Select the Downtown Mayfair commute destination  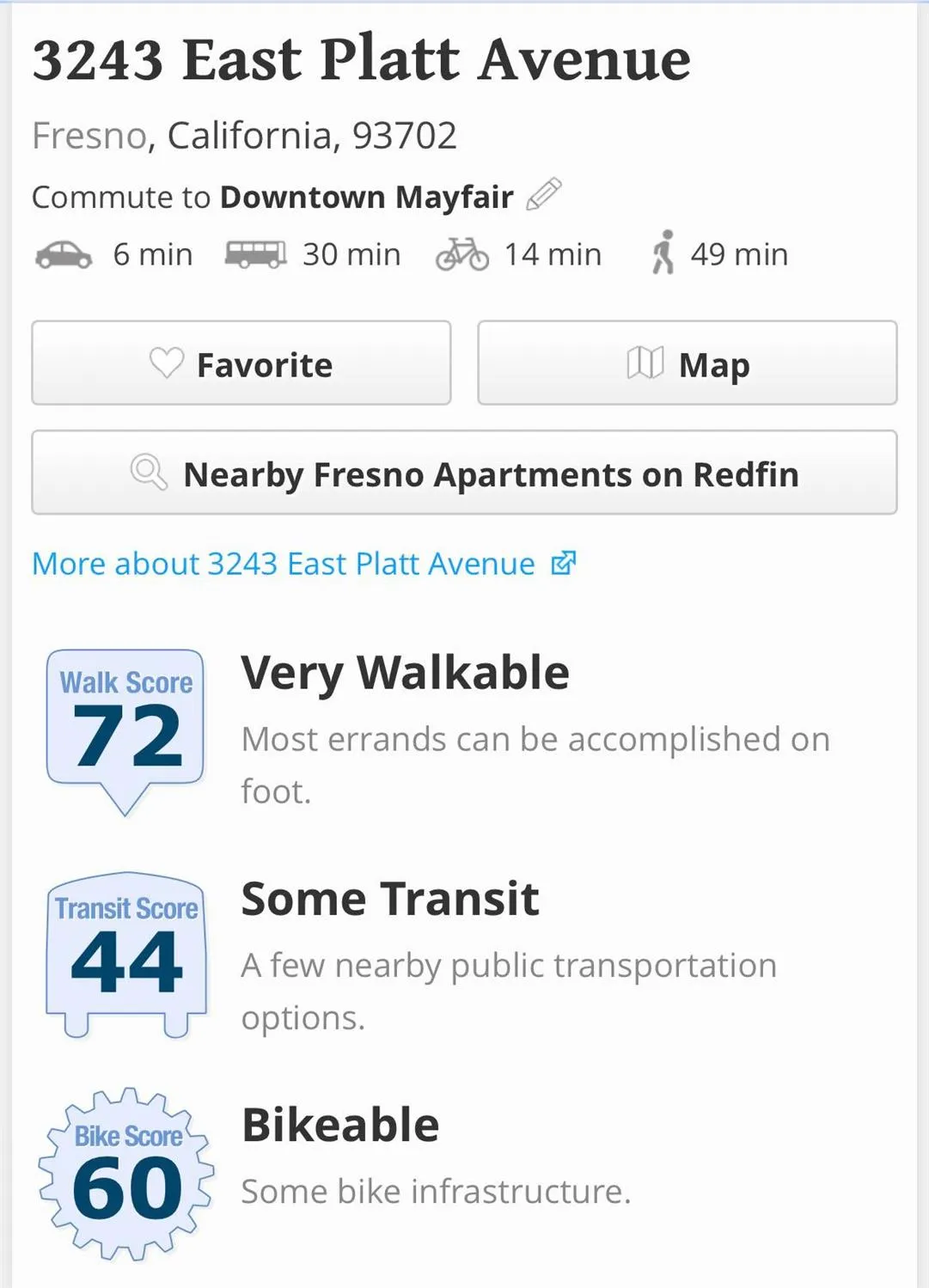click(367, 198)
